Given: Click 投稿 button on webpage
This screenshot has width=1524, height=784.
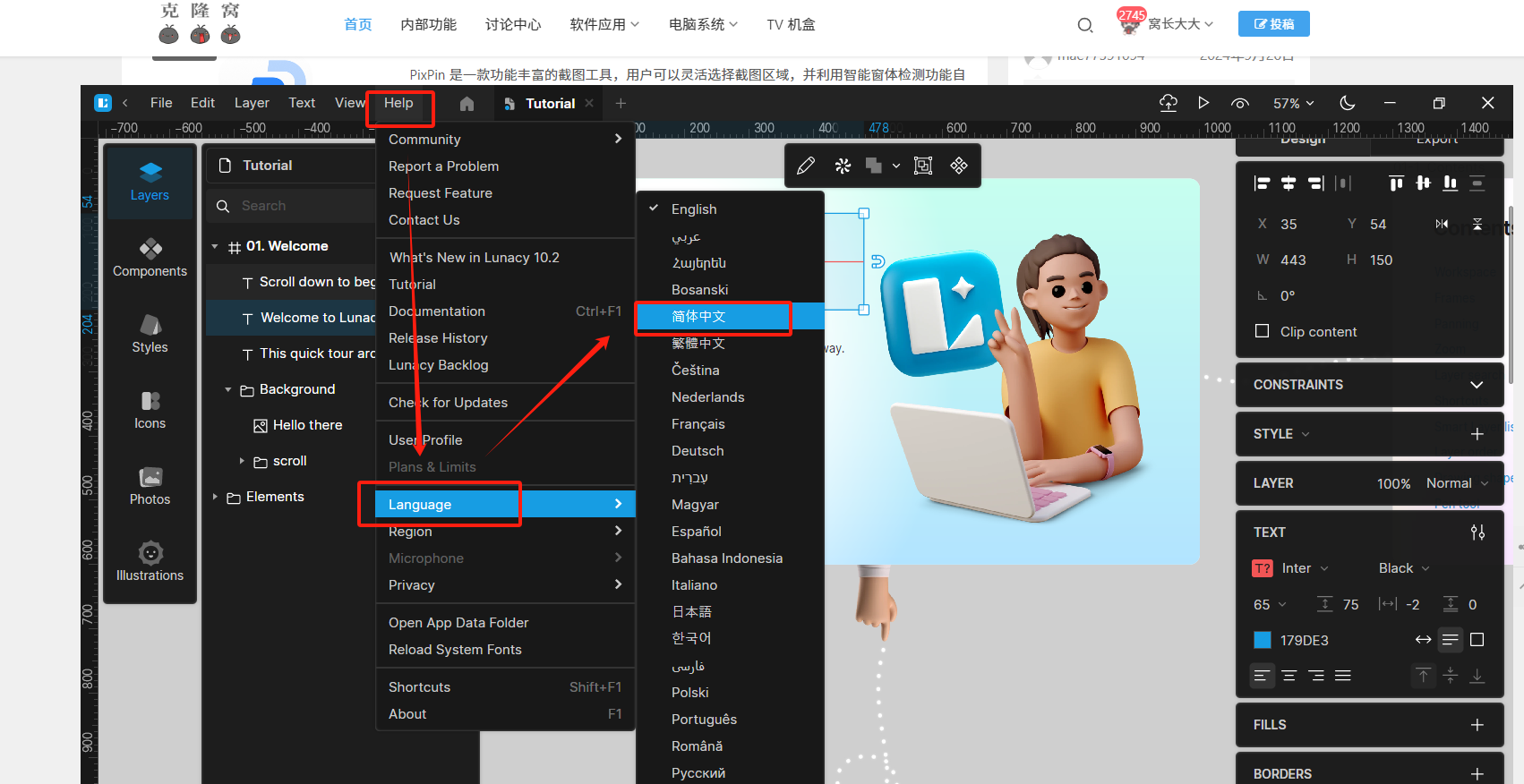Looking at the screenshot, I should 1273,24.
